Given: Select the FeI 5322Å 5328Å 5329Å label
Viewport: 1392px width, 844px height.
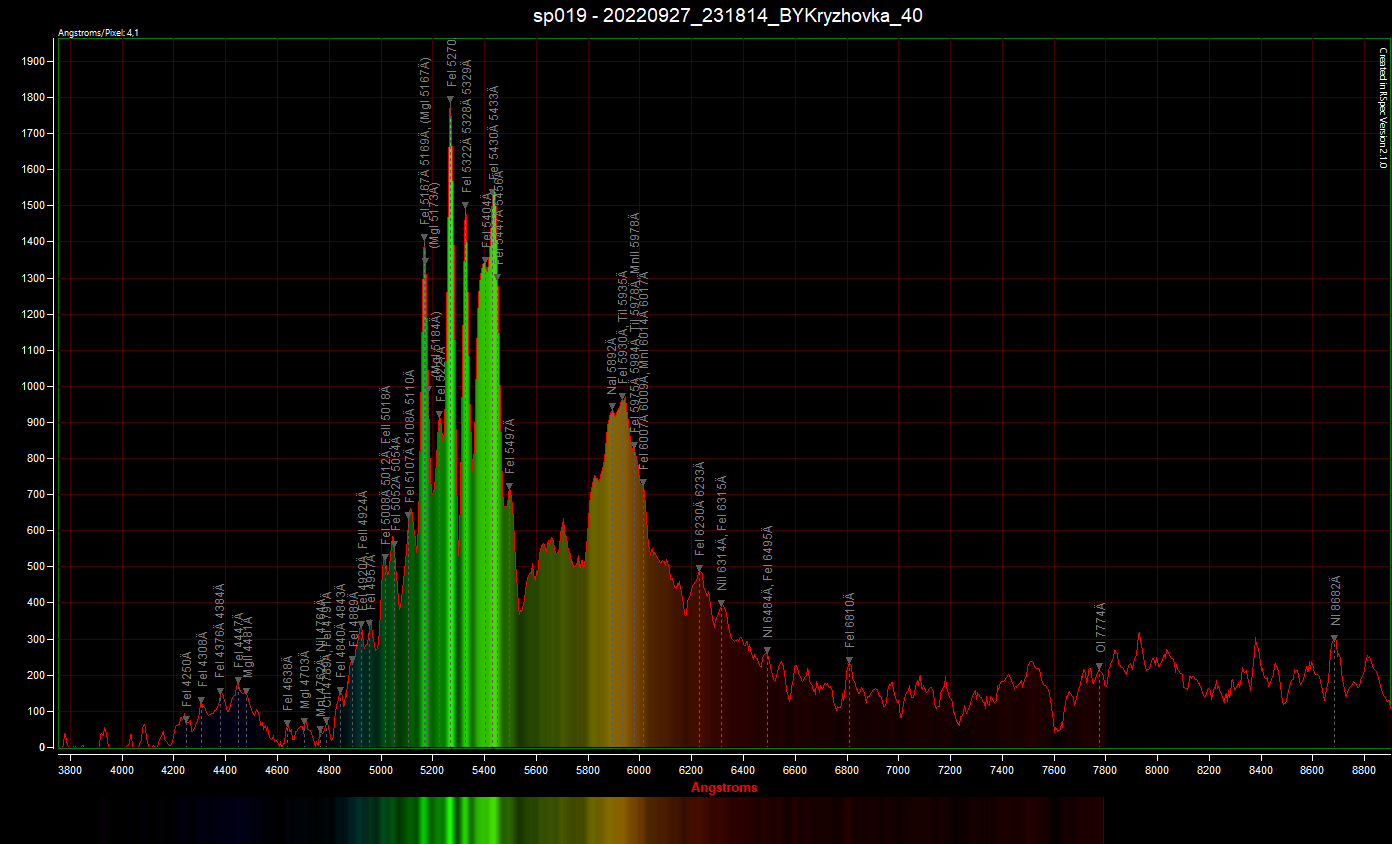Looking at the screenshot, I should tap(467, 125).
